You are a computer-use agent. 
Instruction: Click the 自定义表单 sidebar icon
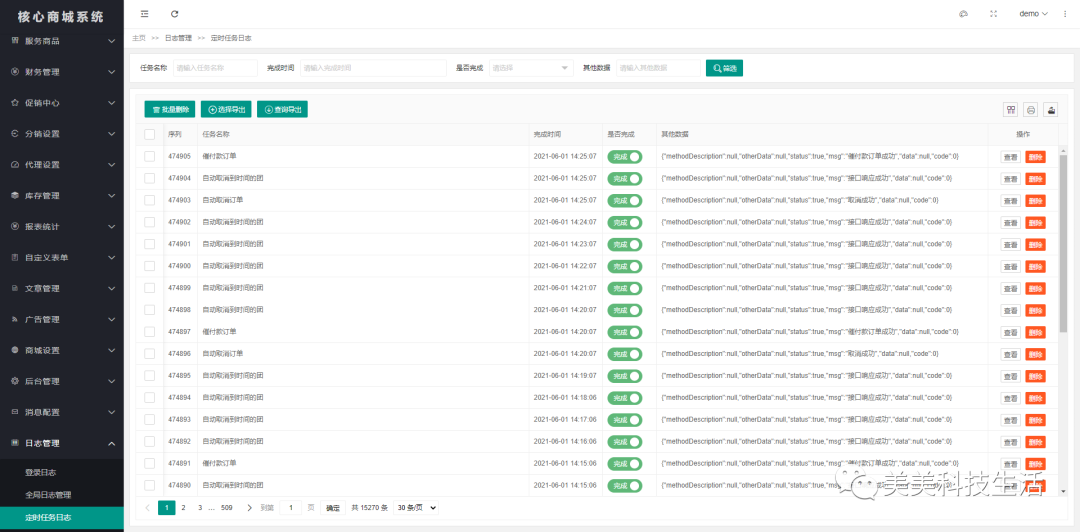point(15,258)
